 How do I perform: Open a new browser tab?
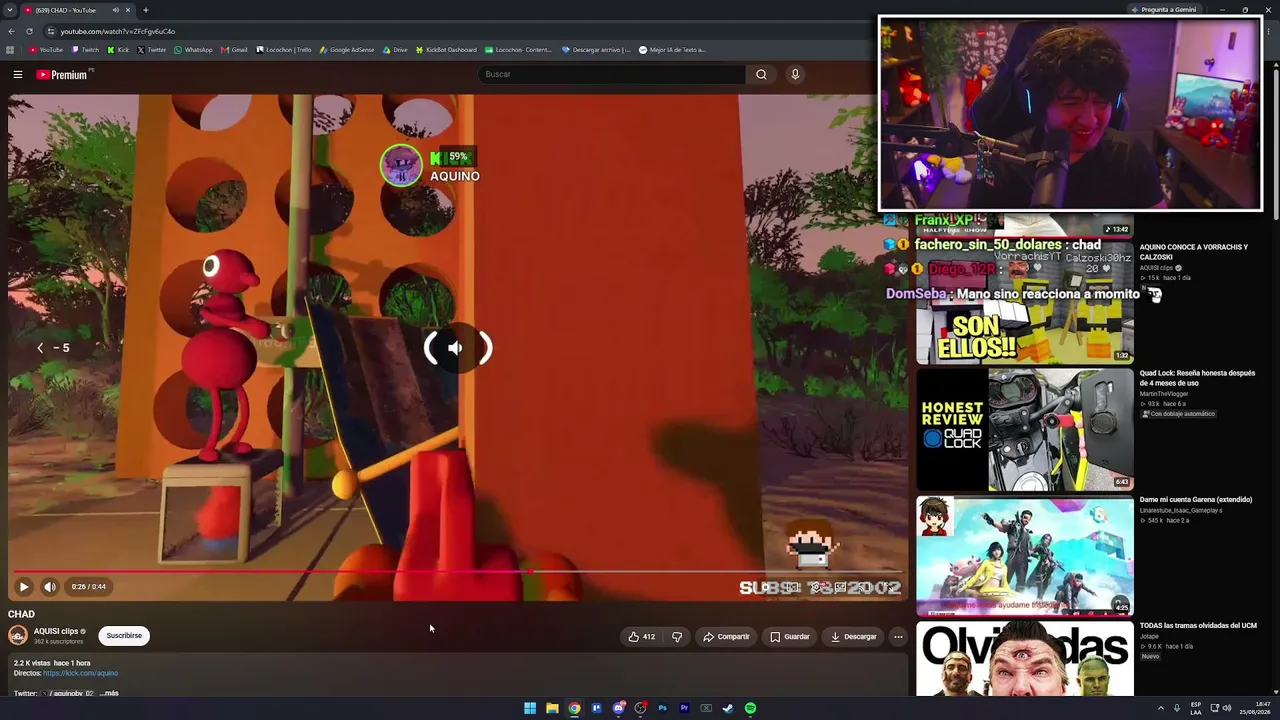click(x=145, y=10)
